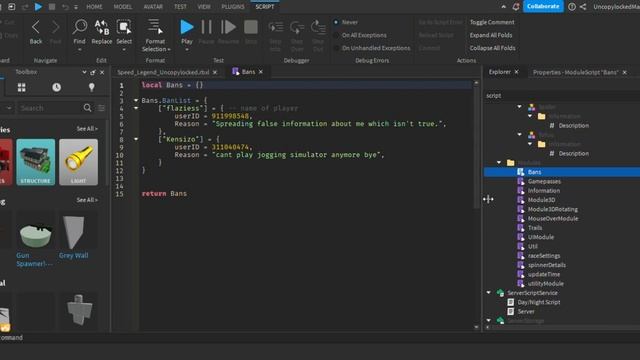The height and width of the screenshot is (360, 640).
Task: Switch to Properties panel tab
Action: 576,72
